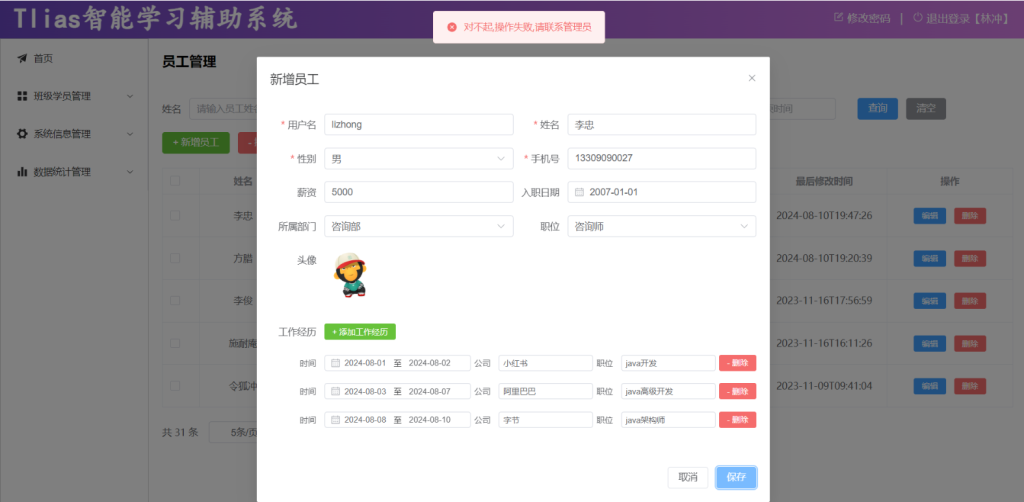Click the gear icon beside 系统信息管理
This screenshot has height=502, width=1024.
[x=22, y=134]
